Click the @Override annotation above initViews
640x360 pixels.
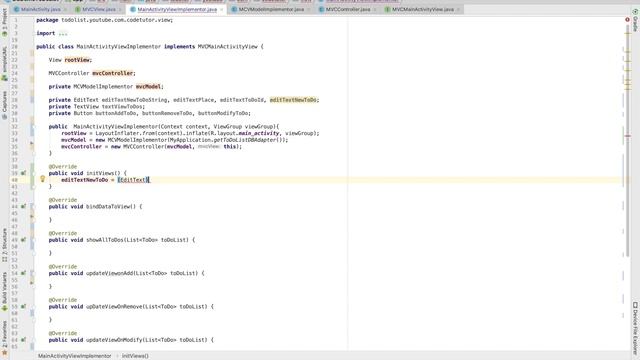pyautogui.click(x=63, y=167)
